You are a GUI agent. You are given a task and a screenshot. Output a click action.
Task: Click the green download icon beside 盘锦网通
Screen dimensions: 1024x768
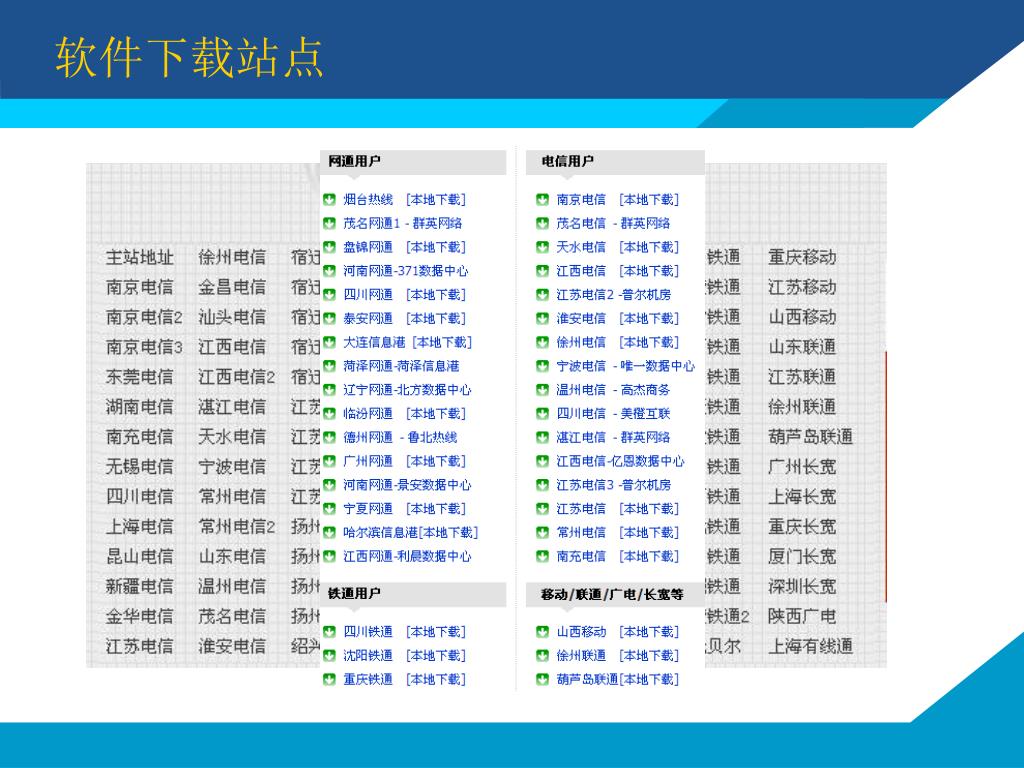(330, 248)
